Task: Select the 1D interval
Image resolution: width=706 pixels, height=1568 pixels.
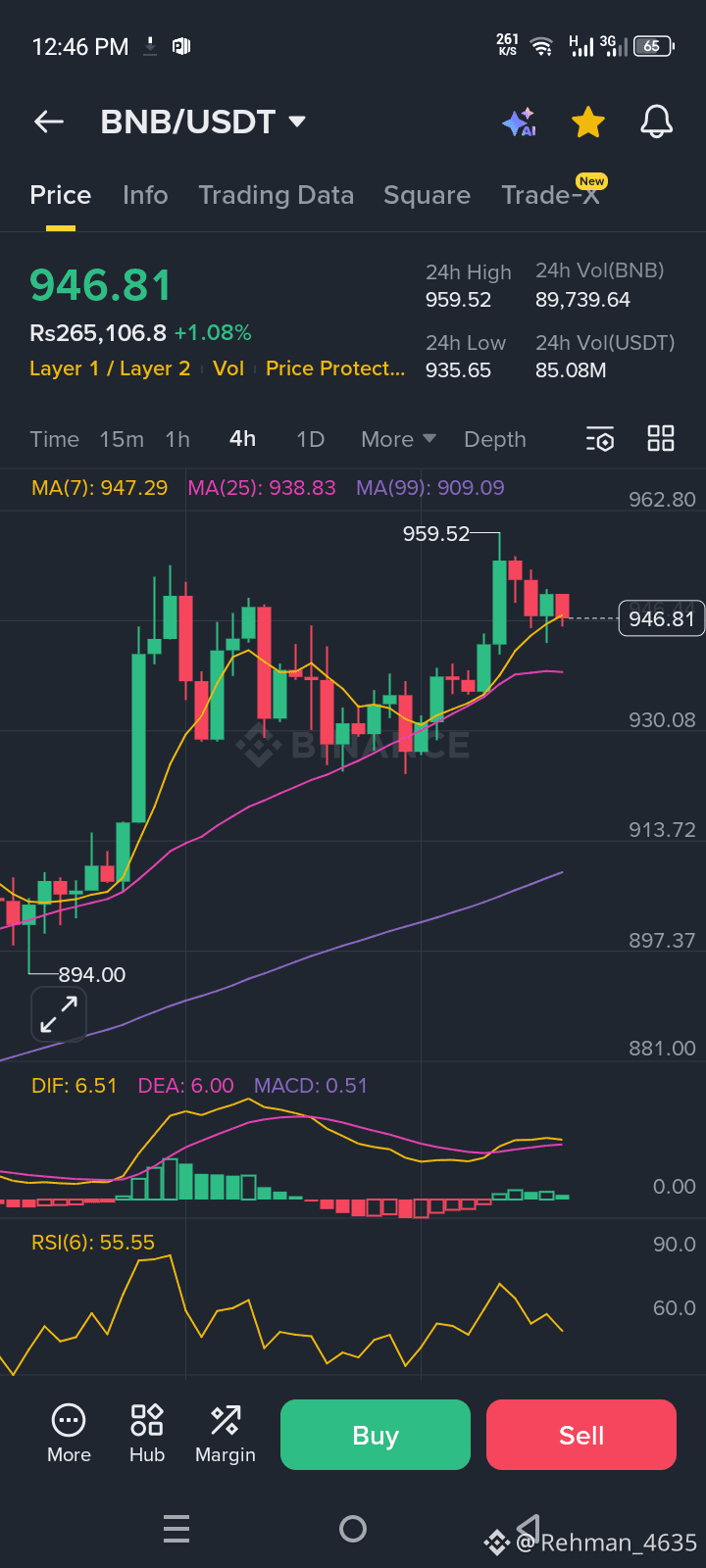Action: pyautogui.click(x=311, y=439)
